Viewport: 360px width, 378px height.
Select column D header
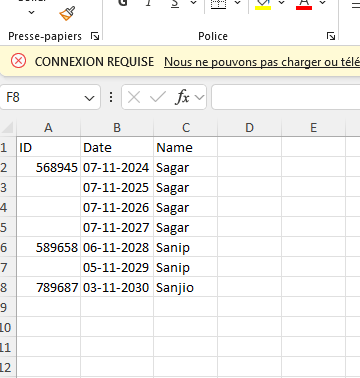(x=249, y=128)
